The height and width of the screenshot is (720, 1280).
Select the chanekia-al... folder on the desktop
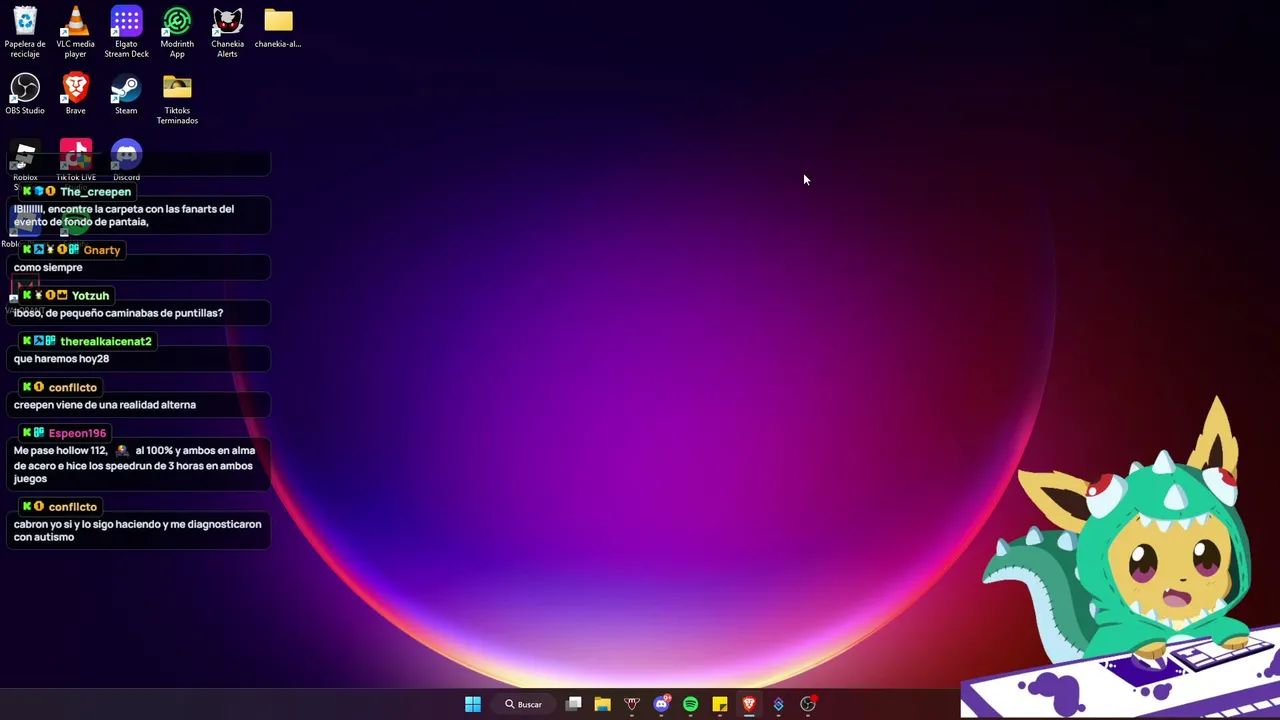[x=278, y=28]
